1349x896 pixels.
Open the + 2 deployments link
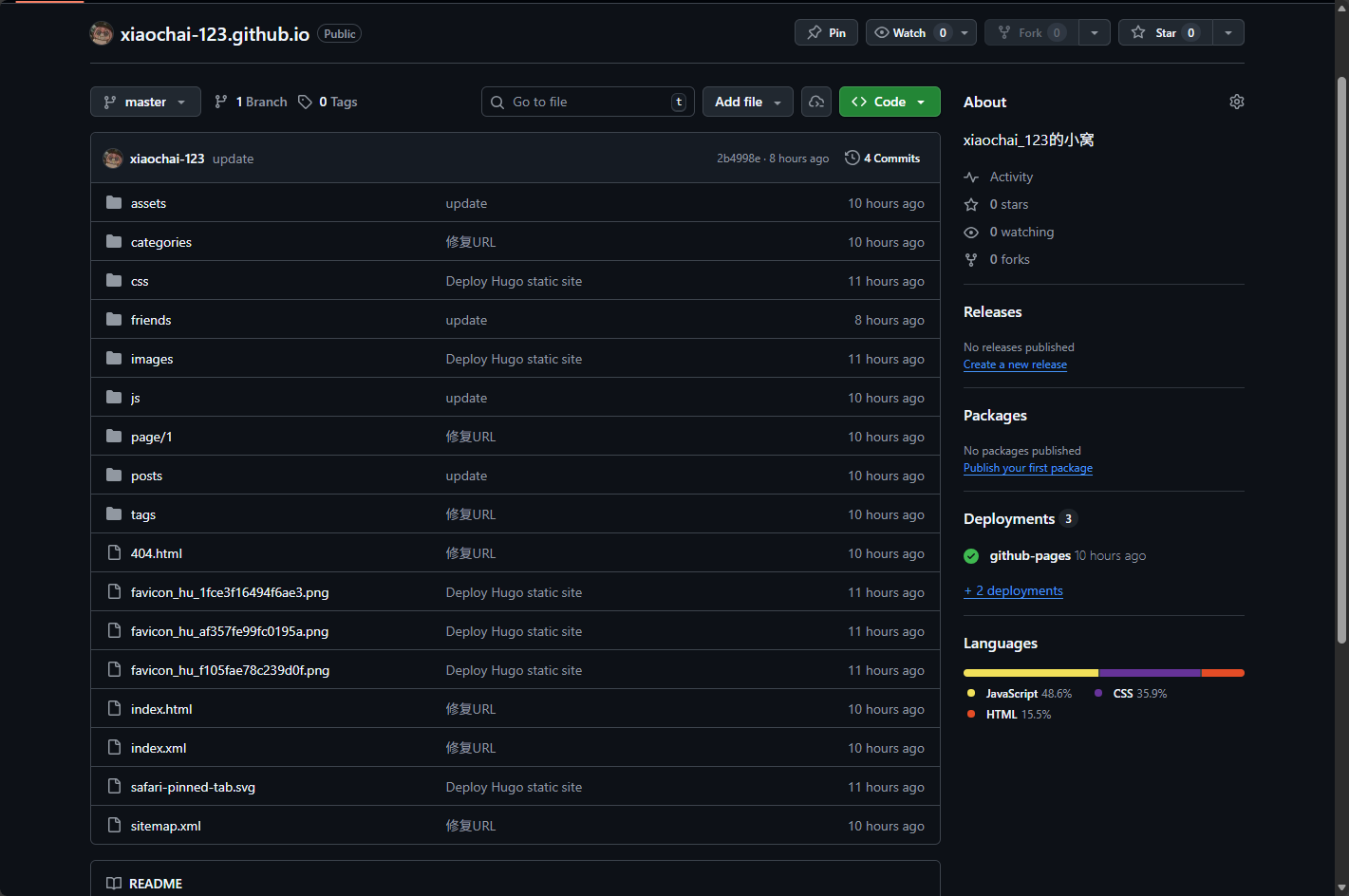pyautogui.click(x=1013, y=590)
